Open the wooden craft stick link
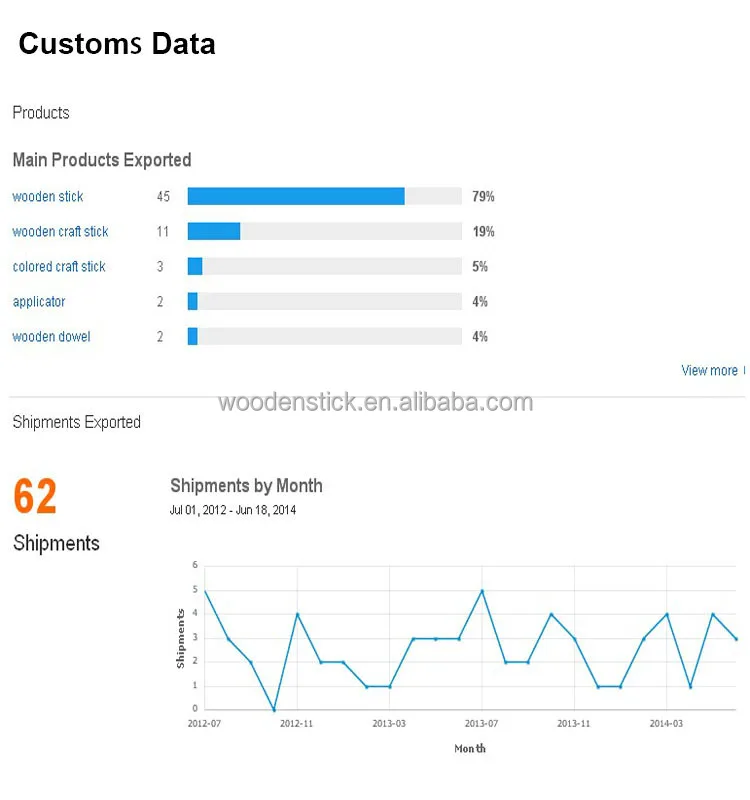 point(60,232)
